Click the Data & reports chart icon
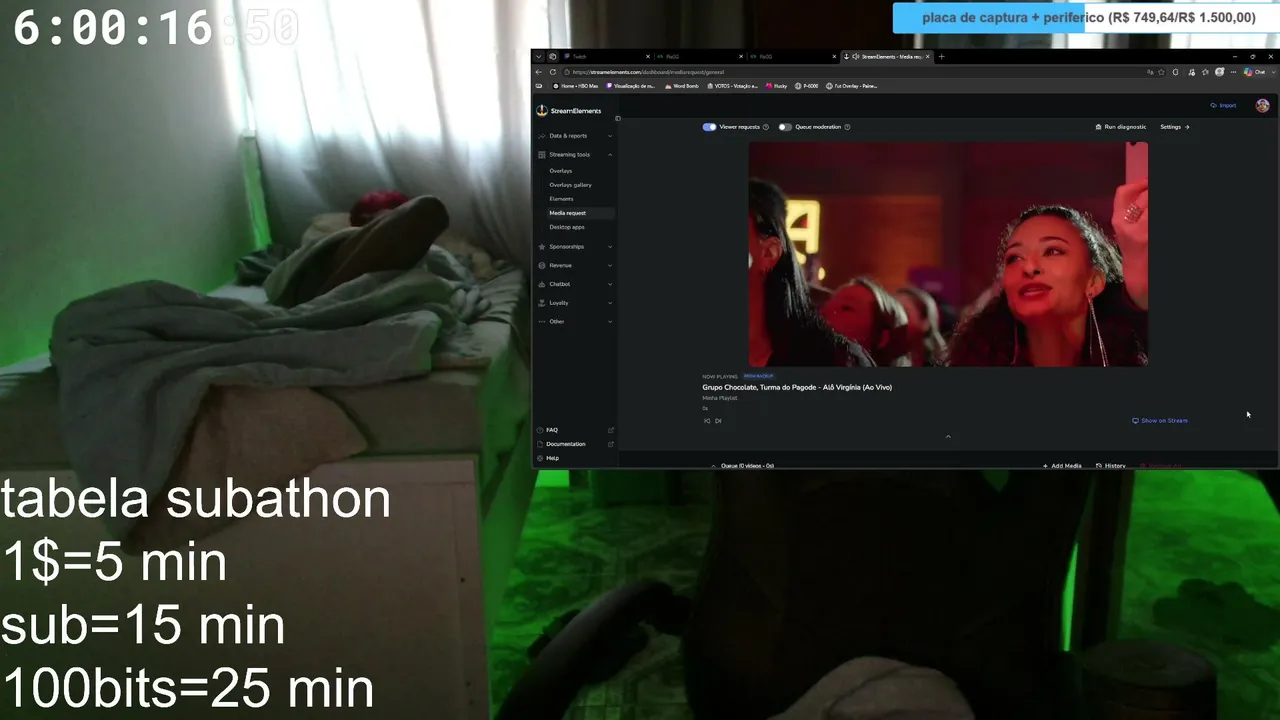Viewport: 1280px width, 720px height. [x=542, y=136]
